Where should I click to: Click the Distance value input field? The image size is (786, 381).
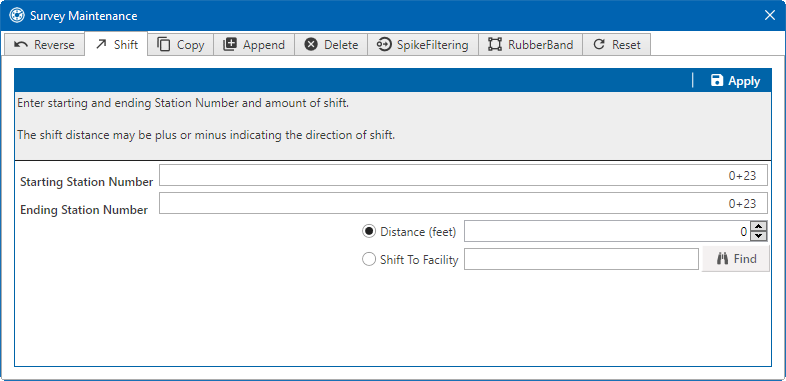coord(607,232)
